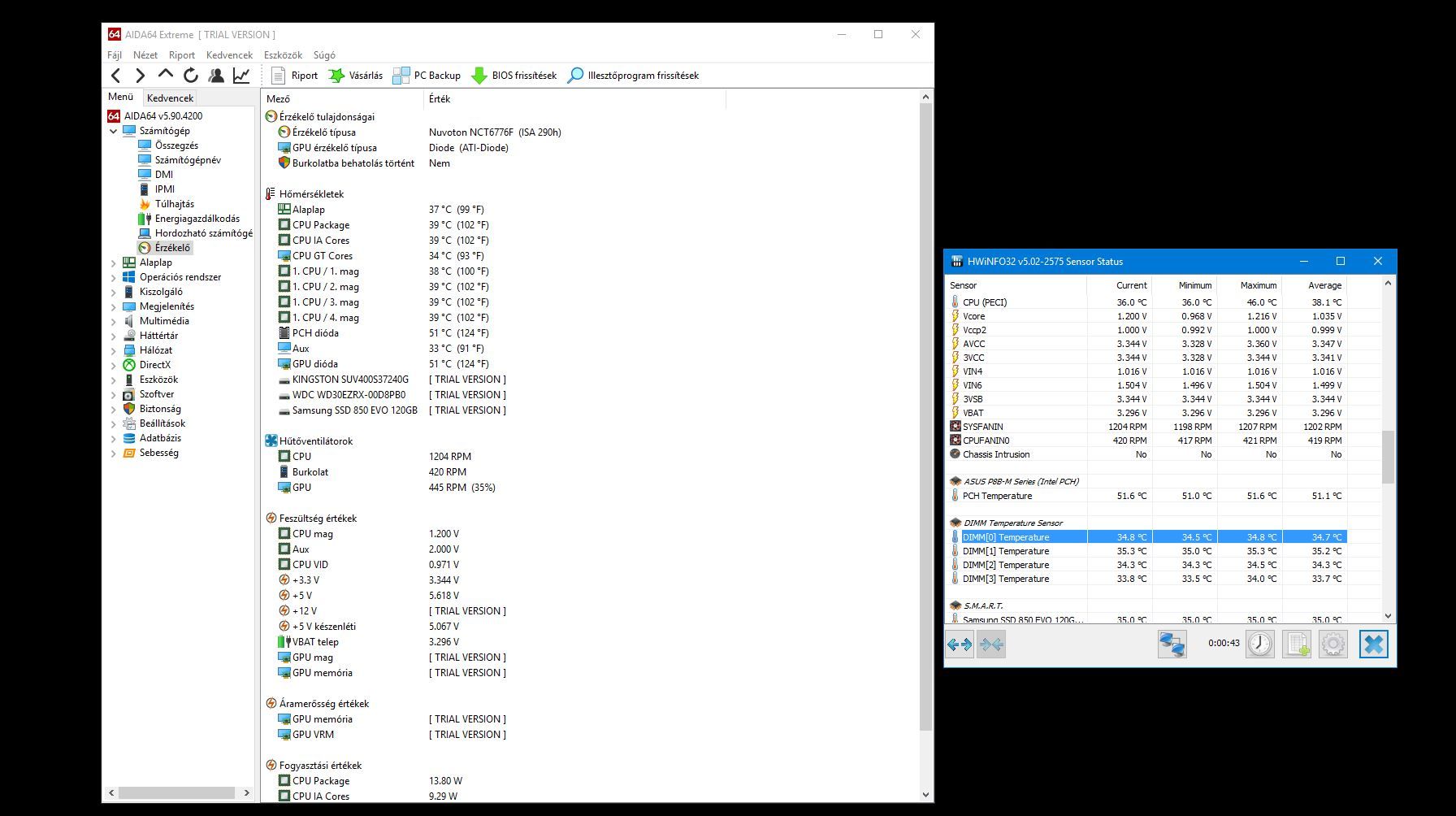Click the AIDA64 vertical scrollbar thumb
Image resolution: width=1456 pixels, height=816 pixels.
coord(925,416)
